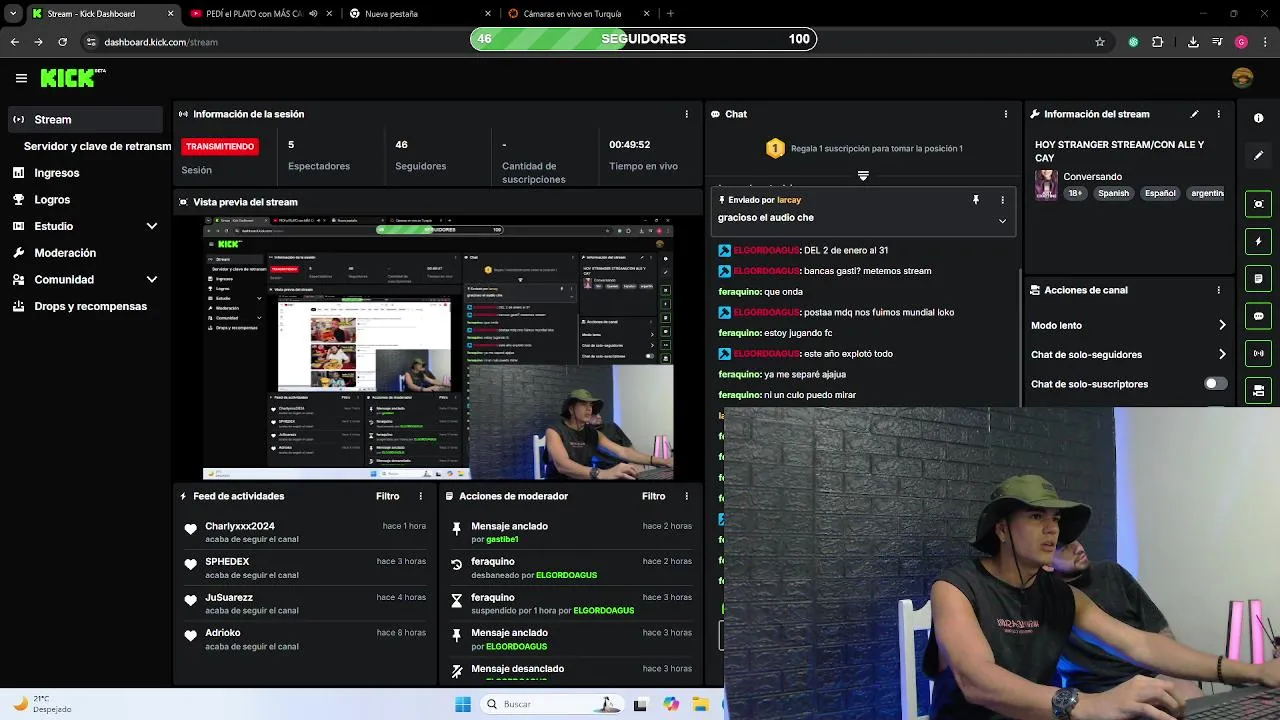
Task: Open browser extensions puzzle icon
Action: [x=1157, y=42]
